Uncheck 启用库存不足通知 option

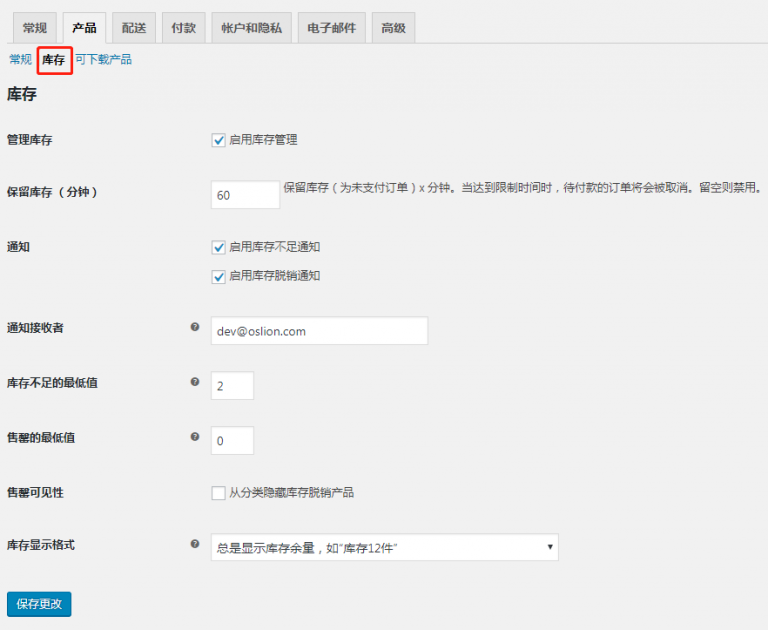point(219,246)
